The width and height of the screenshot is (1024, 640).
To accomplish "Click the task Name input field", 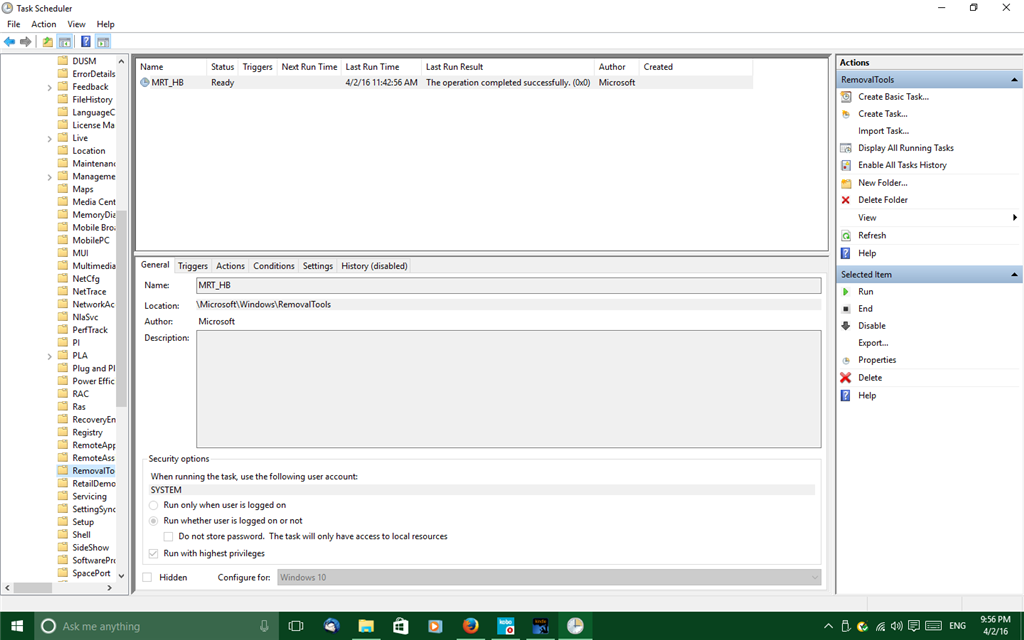I will tap(509, 285).
